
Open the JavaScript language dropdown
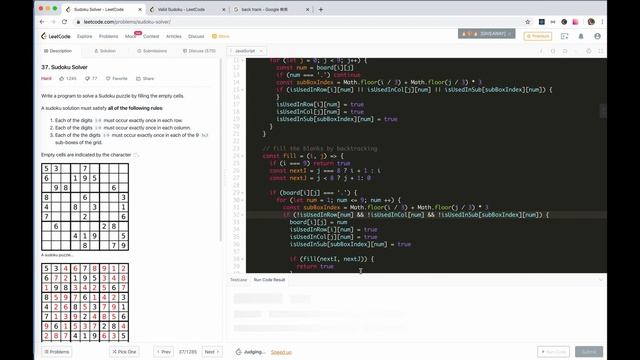[246, 51]
